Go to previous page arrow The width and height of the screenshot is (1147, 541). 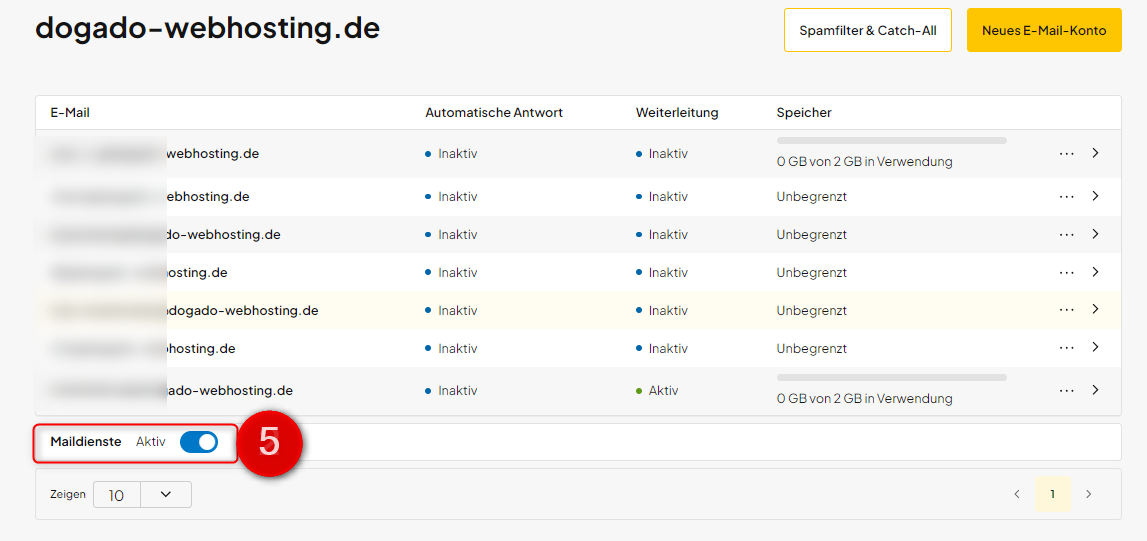[1017, 494]
